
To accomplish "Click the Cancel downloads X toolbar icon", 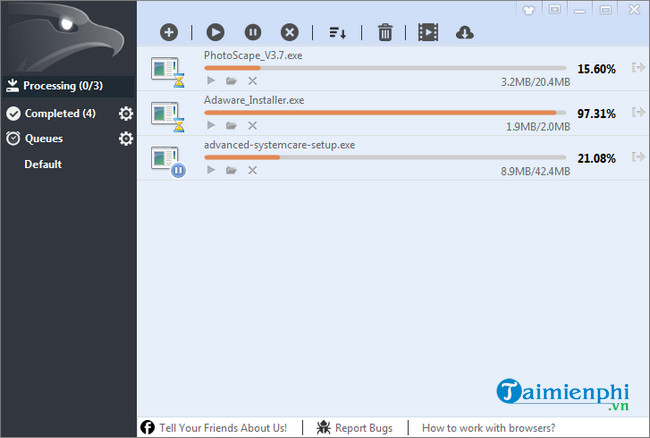I will pyautogui.click(x=289, y=32).
